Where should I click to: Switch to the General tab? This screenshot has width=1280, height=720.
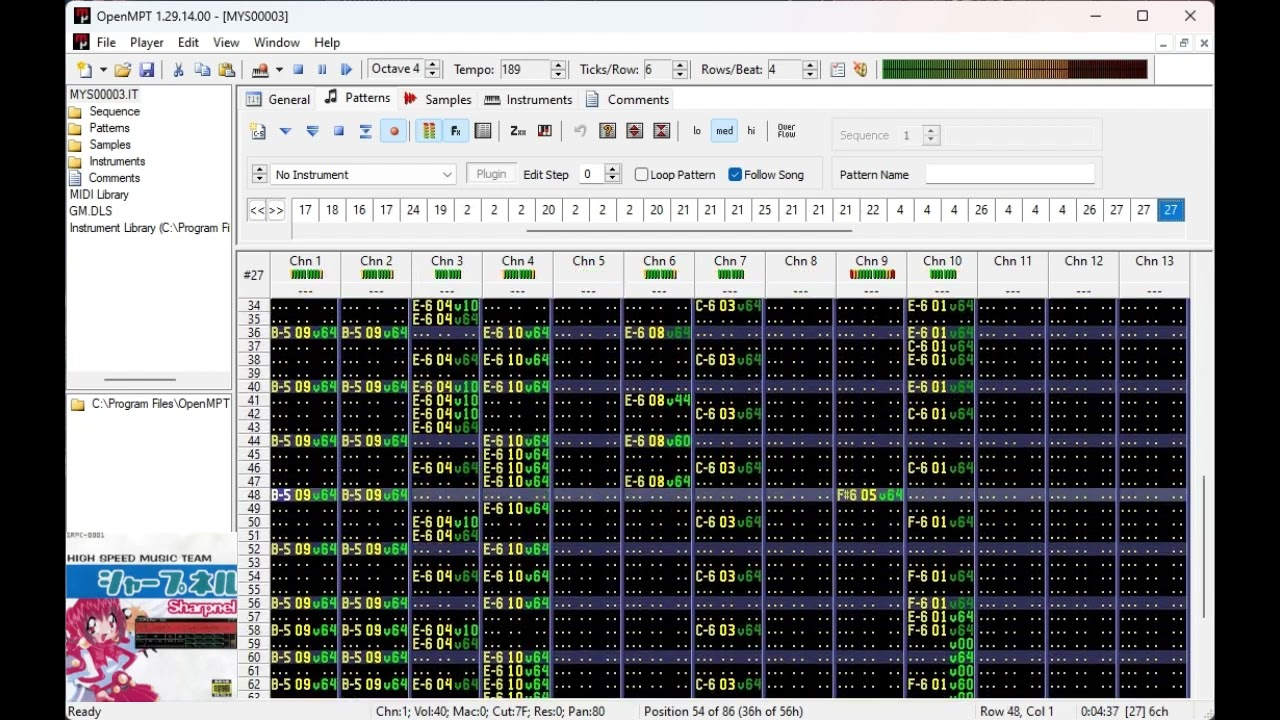pyautogui.click(x=278, y=100)
